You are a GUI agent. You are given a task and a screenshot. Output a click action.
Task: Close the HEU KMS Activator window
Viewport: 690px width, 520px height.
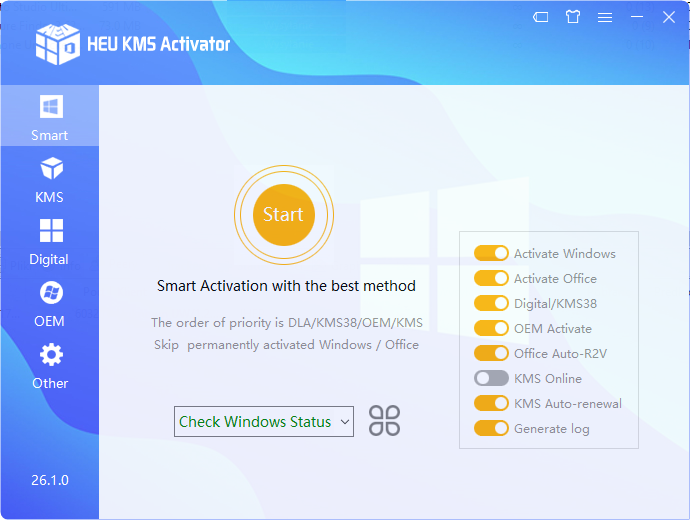(669, 17)
